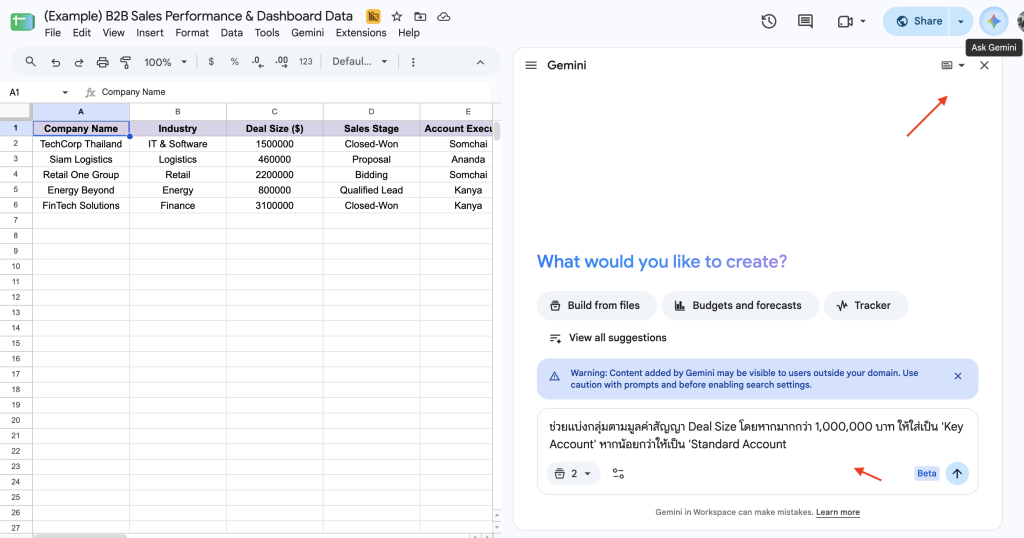Select column C header
This screenshot has width=1024, height=538.
pos(274,112)
